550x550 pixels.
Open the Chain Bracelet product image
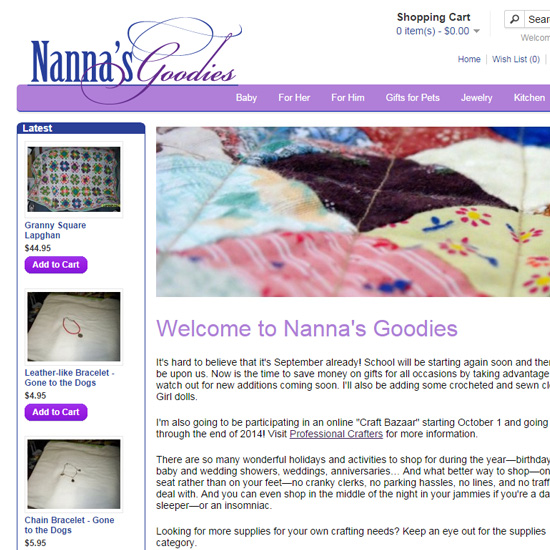74,474
